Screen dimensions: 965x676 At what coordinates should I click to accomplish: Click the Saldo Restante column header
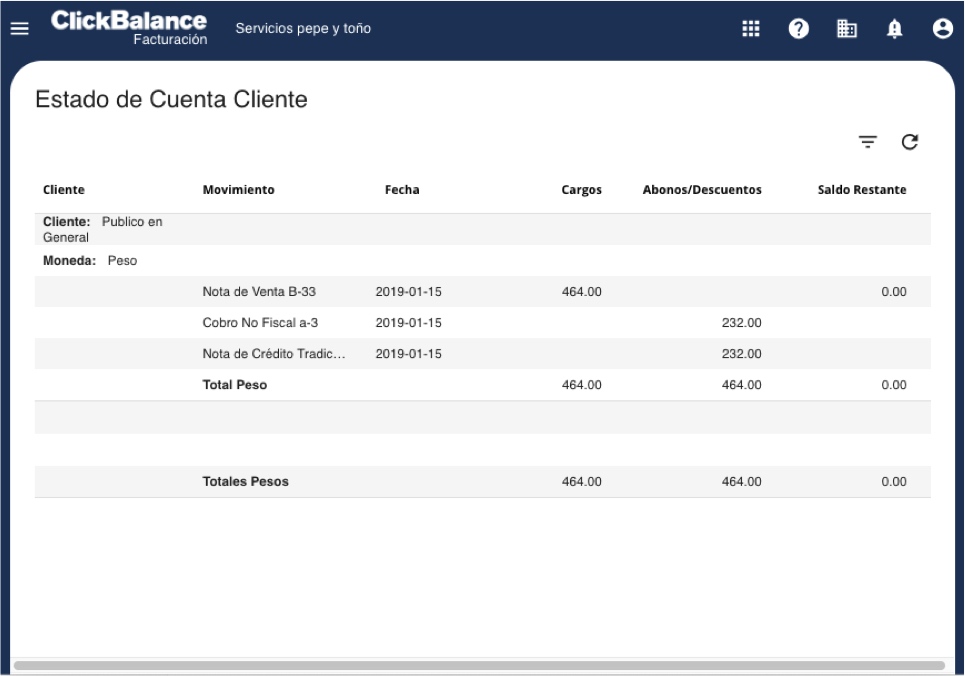862,190
